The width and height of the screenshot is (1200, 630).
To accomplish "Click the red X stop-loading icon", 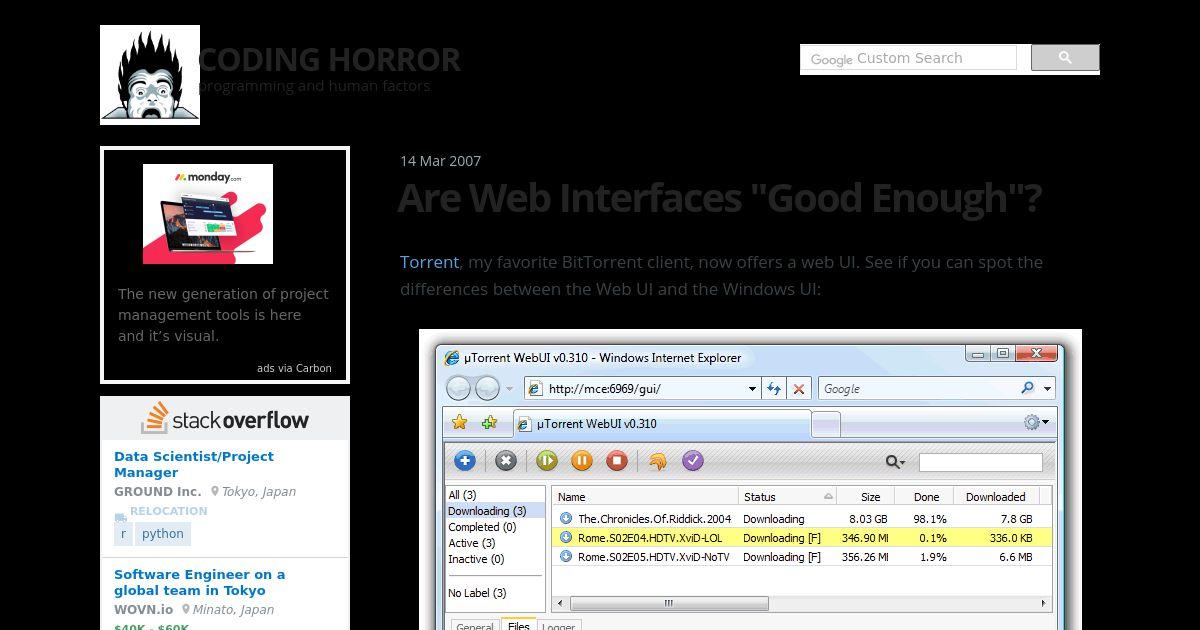I will click(798, 389).
